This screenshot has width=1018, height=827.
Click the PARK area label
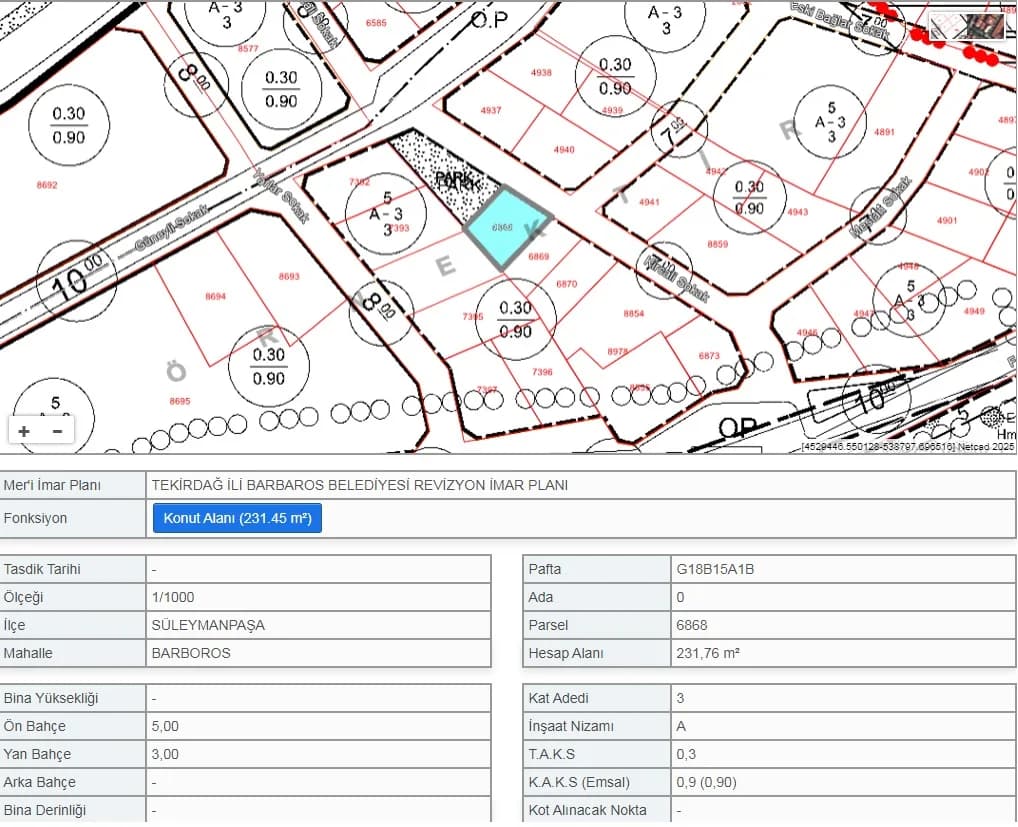click(458, 180)
